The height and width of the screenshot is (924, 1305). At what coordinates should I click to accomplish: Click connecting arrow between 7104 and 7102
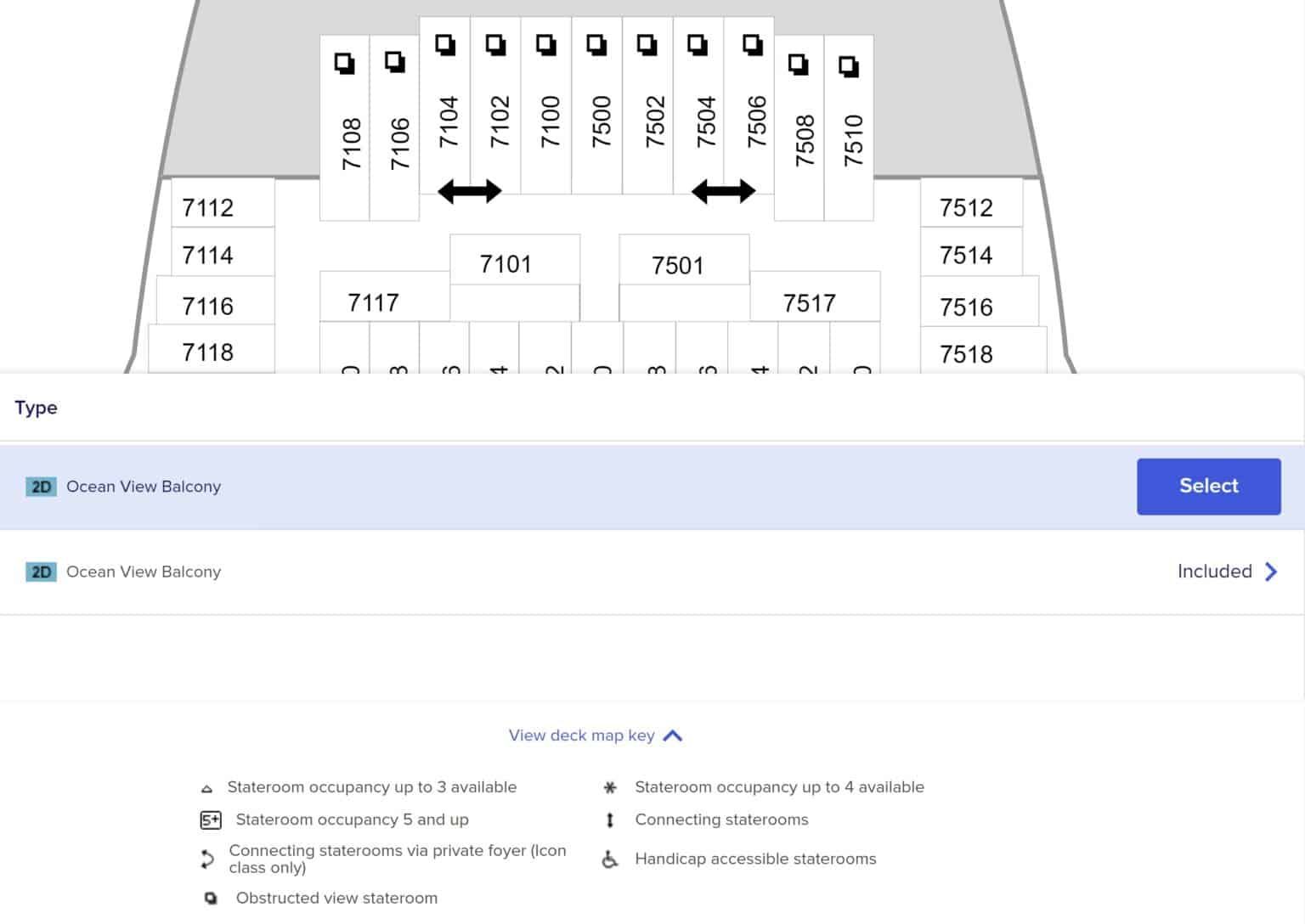pyautogui.click(x=469, y=191)
